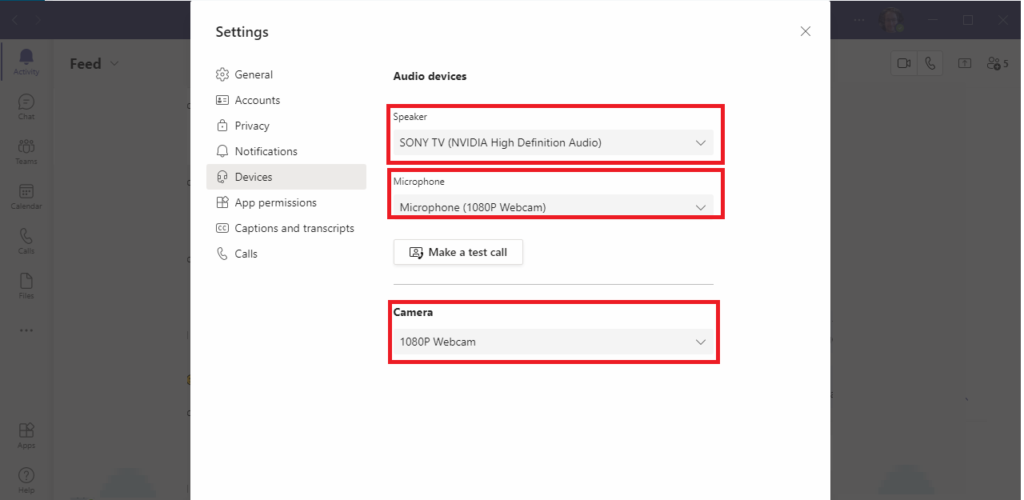Close the Settings dialog

[x=805, y=31]
